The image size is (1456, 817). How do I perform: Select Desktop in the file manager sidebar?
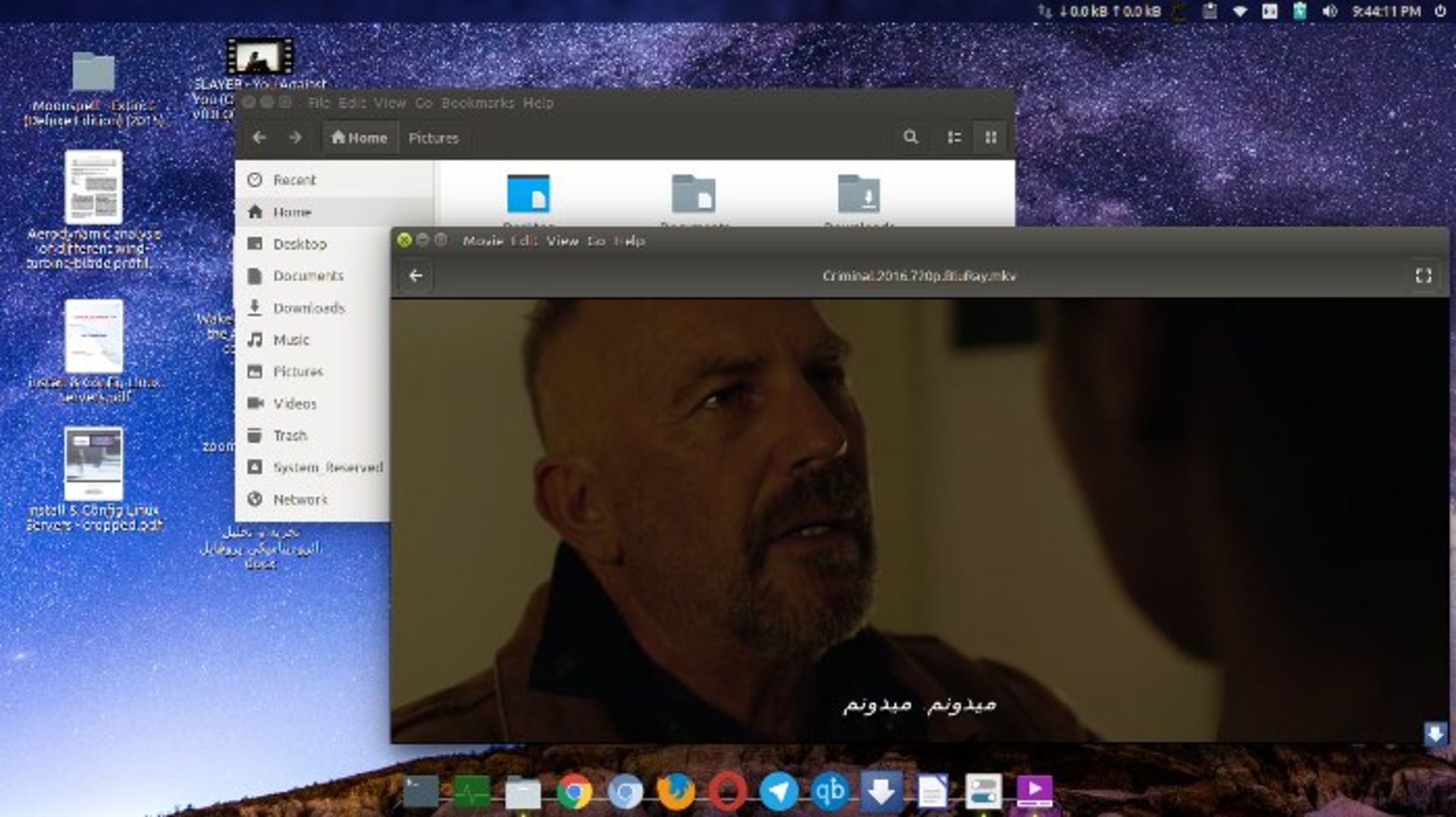313,244
